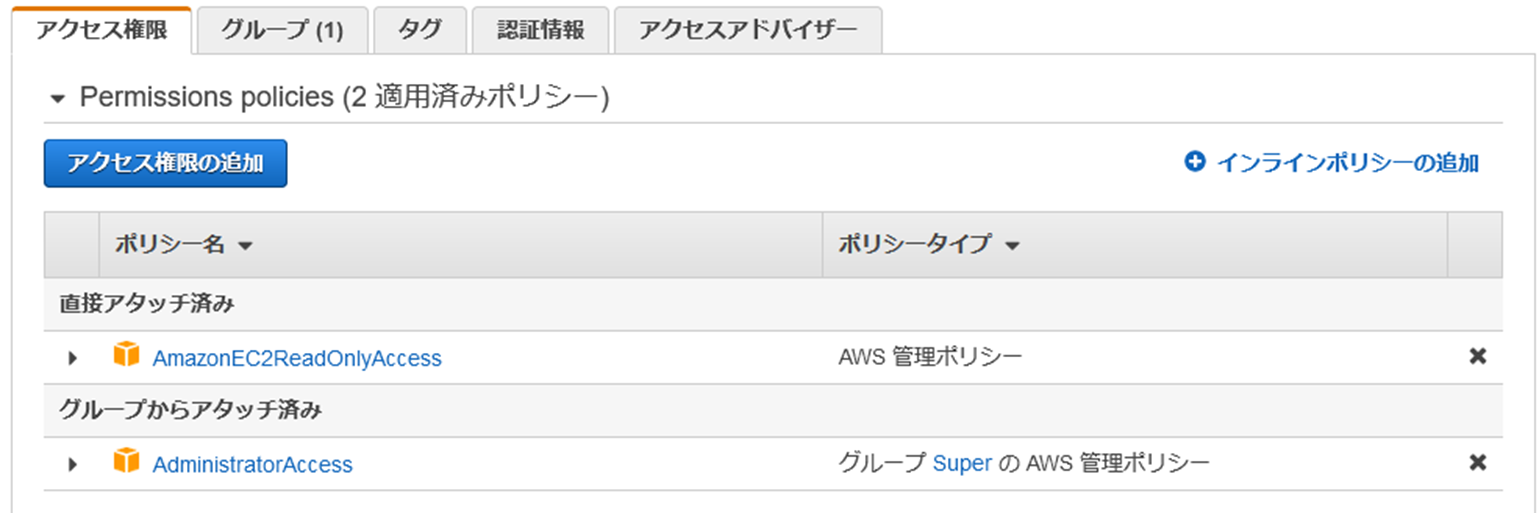Sort by ポリシー名 column arrow
Image resolution: width=1539 pixels, height=513 pixels.
pyautogui.click(x=245, y=246)
